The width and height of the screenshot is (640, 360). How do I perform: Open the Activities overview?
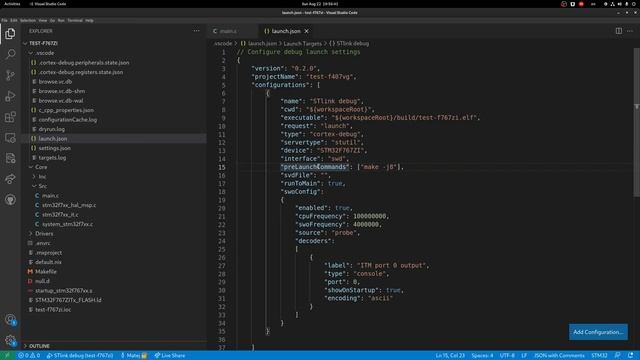point(12,4)
